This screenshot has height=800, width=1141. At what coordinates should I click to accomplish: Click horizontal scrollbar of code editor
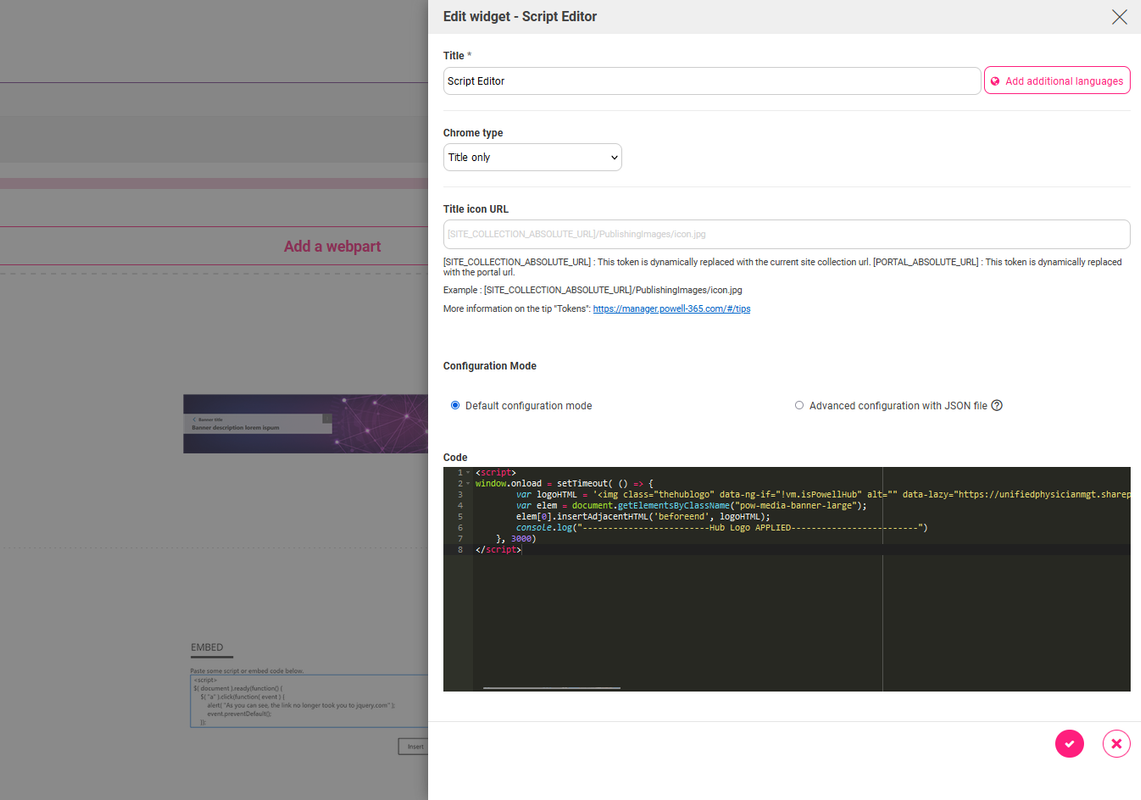(x=551, y=687)
